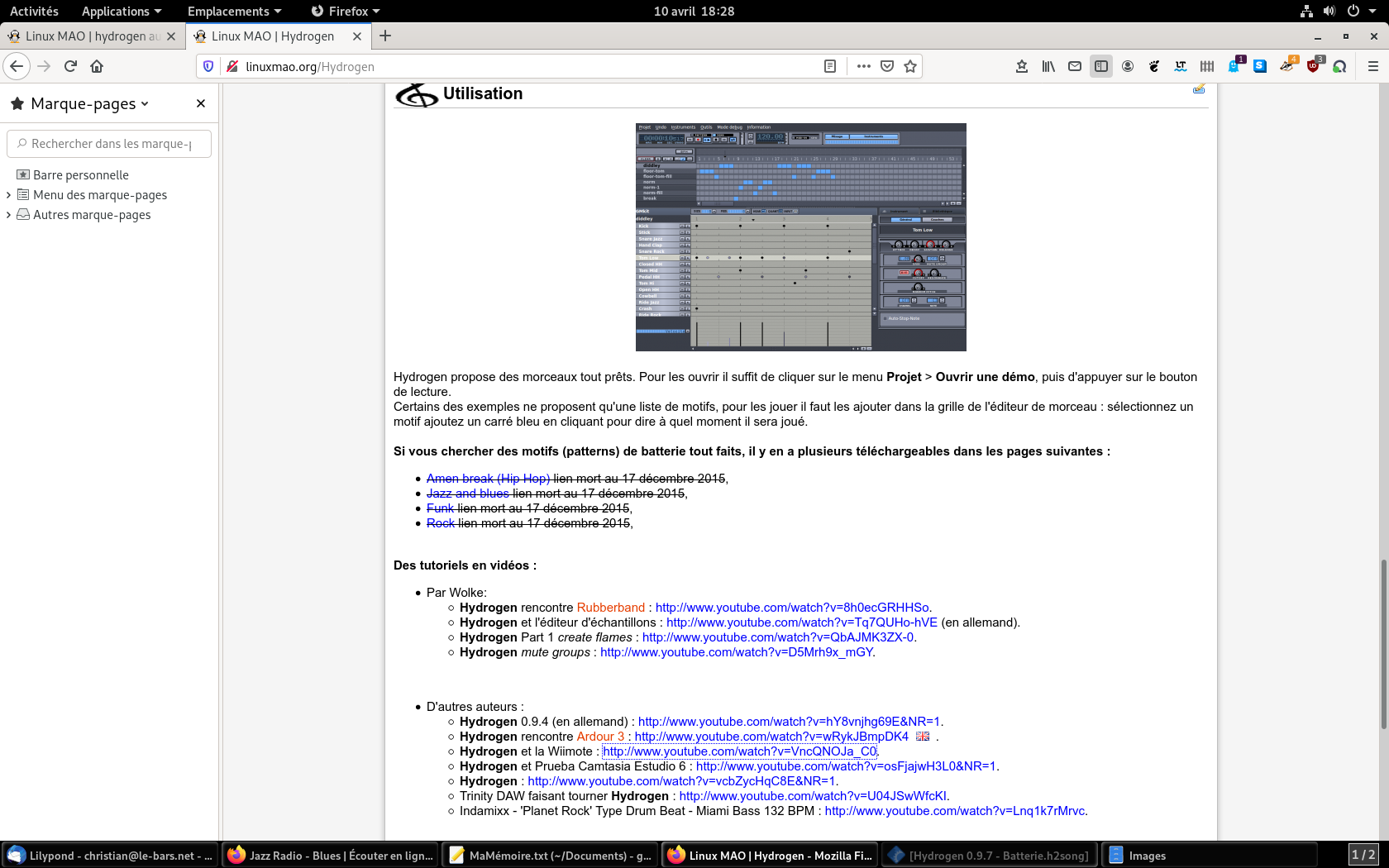Open the Firefox app menu in top bar
1389x868 pixels.
click(x=346, y=11)
